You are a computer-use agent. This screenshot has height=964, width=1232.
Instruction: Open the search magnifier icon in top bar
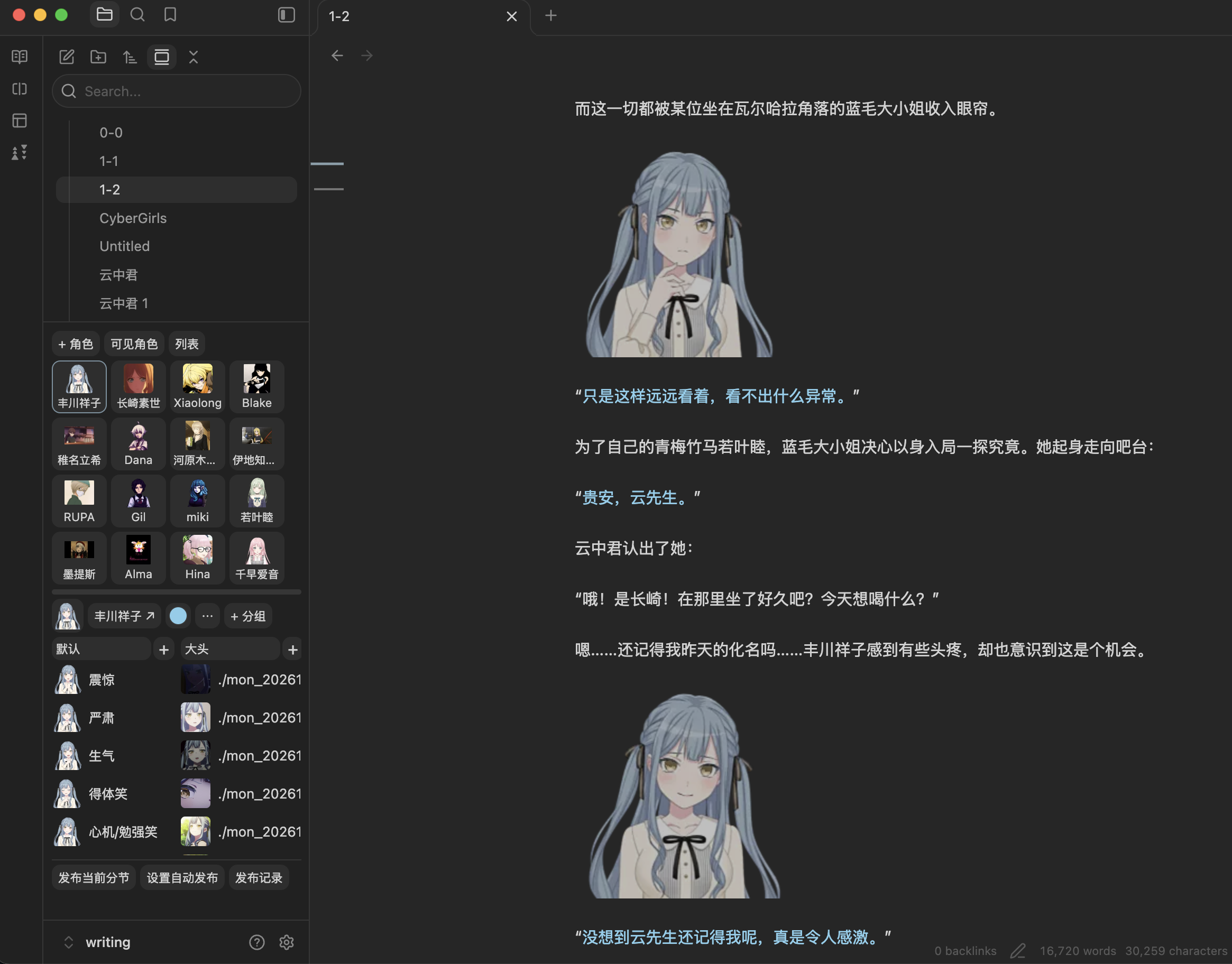click(x=137, y=15)
